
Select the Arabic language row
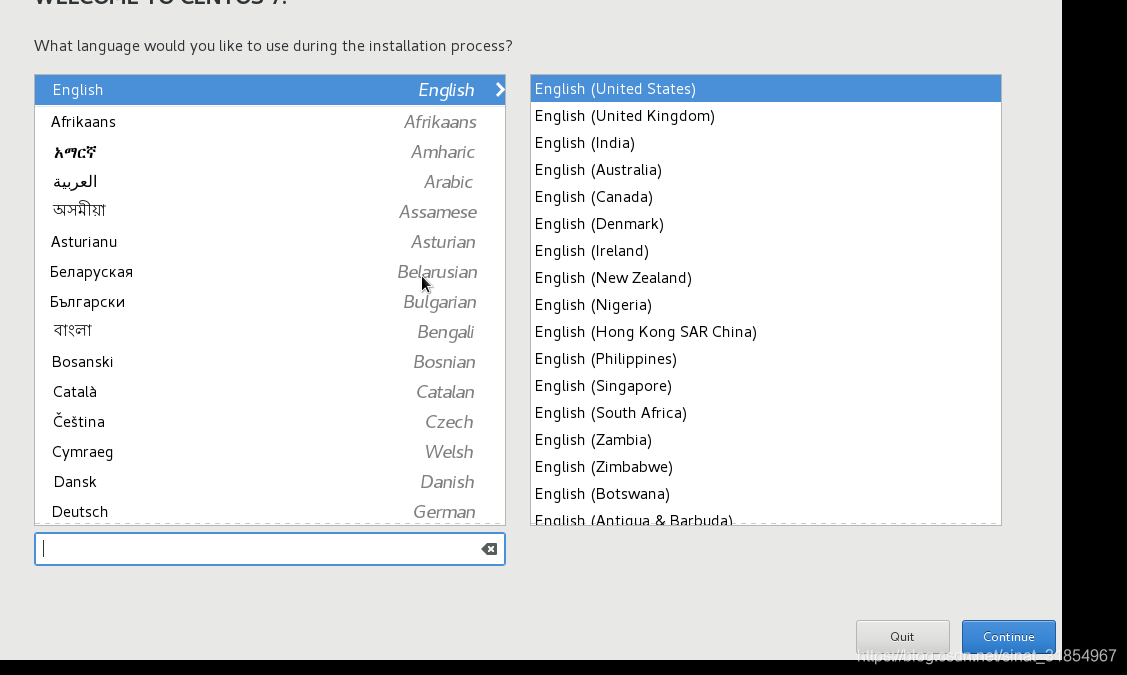click(270, 182)
